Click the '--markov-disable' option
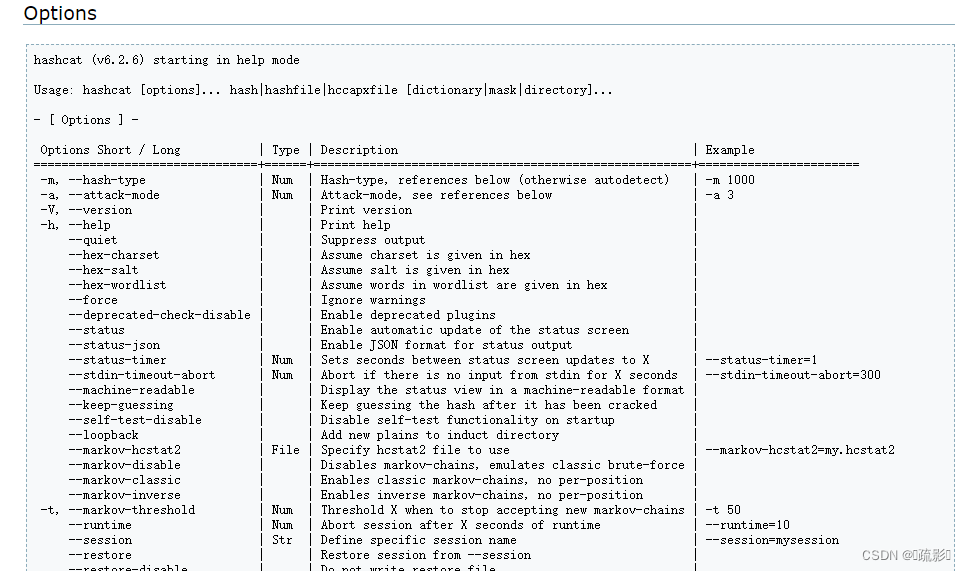The width and height of the screenshot is (966, 571). click(124, 465)
